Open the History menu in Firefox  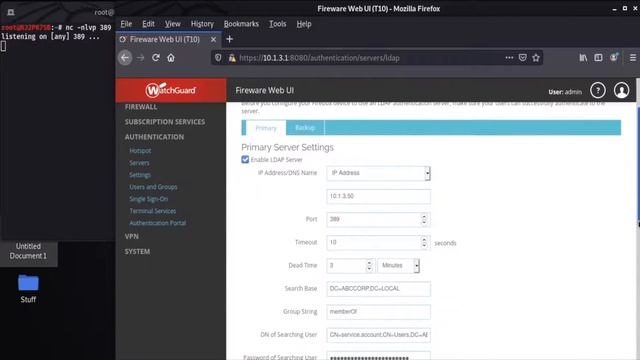(202, 24)
